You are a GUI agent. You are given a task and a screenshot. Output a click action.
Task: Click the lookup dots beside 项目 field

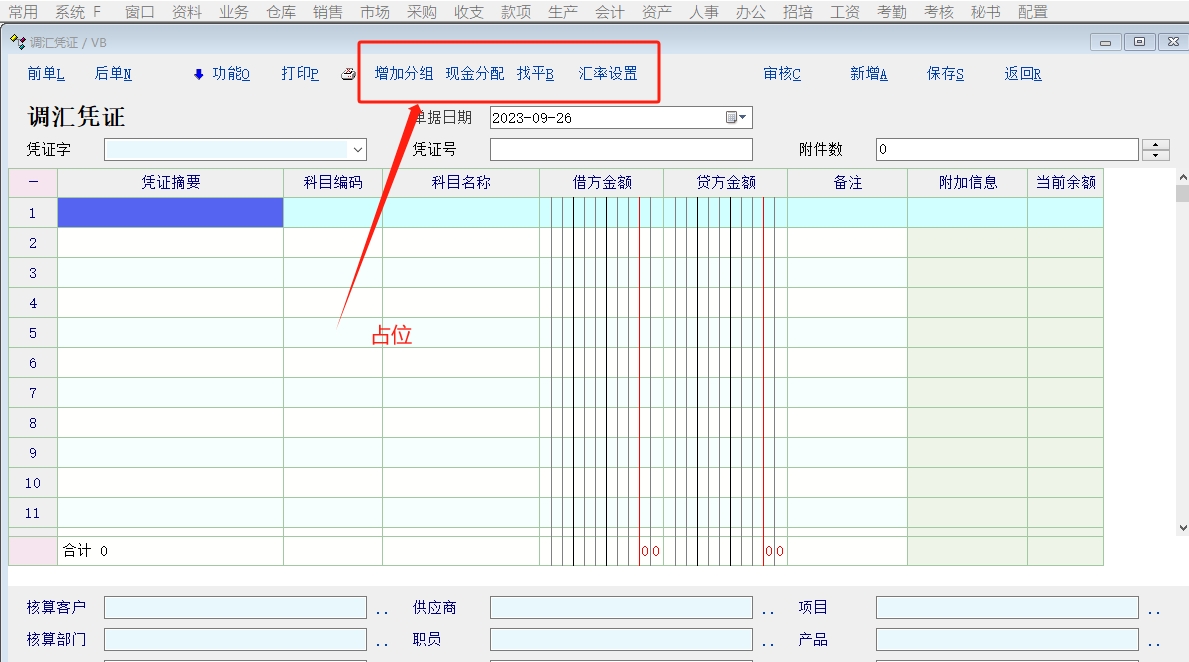coord(1154,609)
